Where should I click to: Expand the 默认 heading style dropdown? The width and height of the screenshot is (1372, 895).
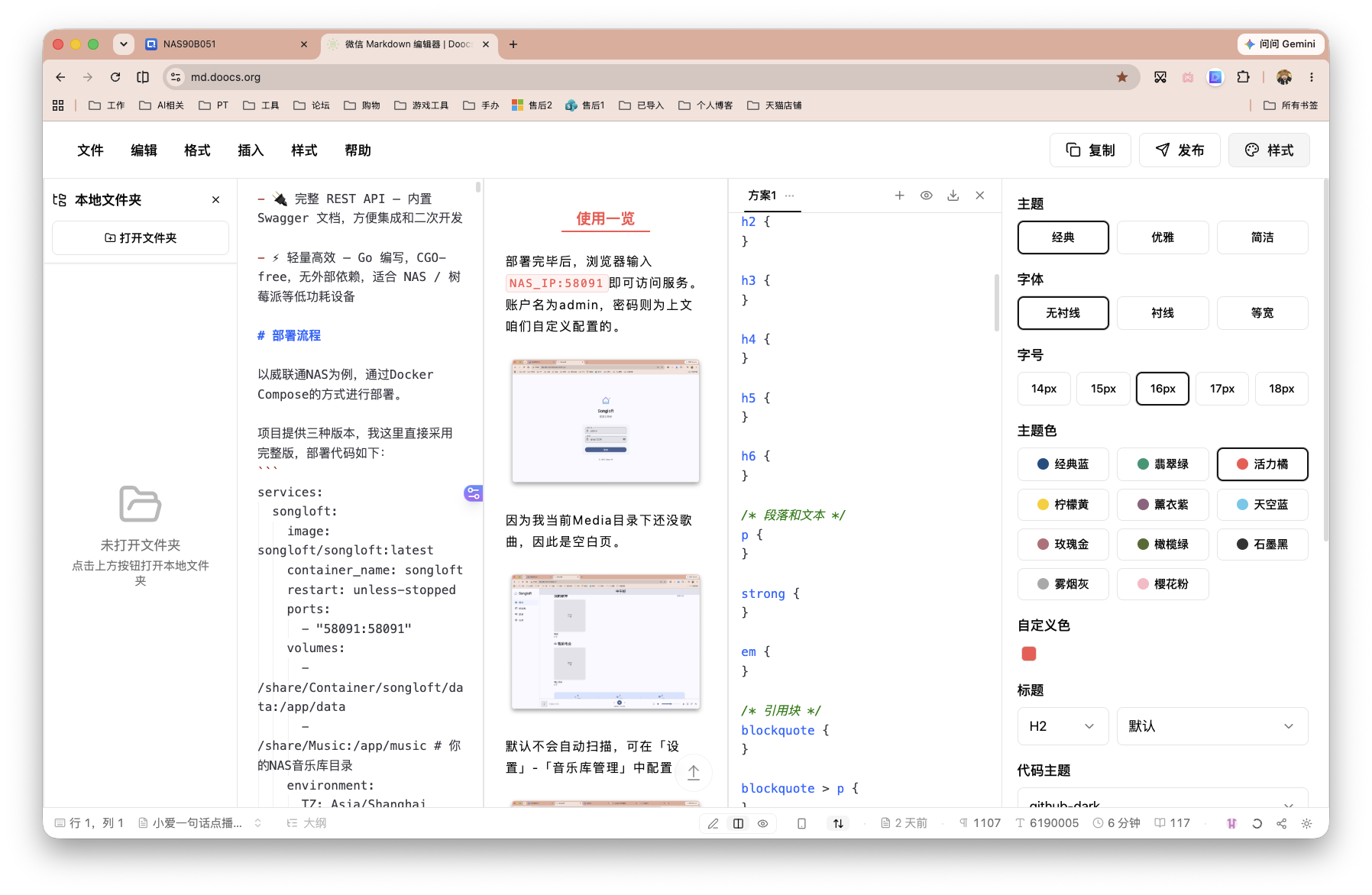click(1212, 726)
